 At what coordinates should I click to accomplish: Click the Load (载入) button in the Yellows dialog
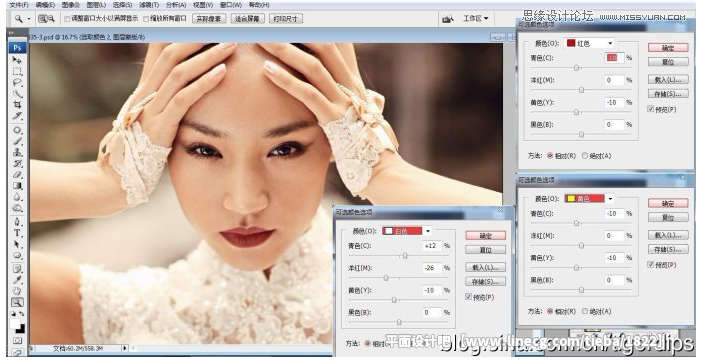[668, 235]
